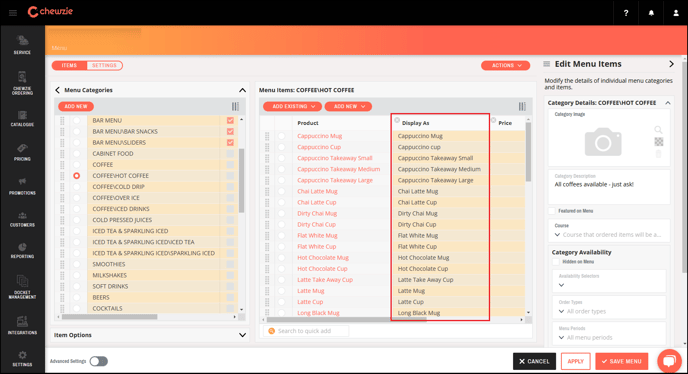688x374 pixels.
Task: Click the search icon on Category Image
Action: [658, 129]
